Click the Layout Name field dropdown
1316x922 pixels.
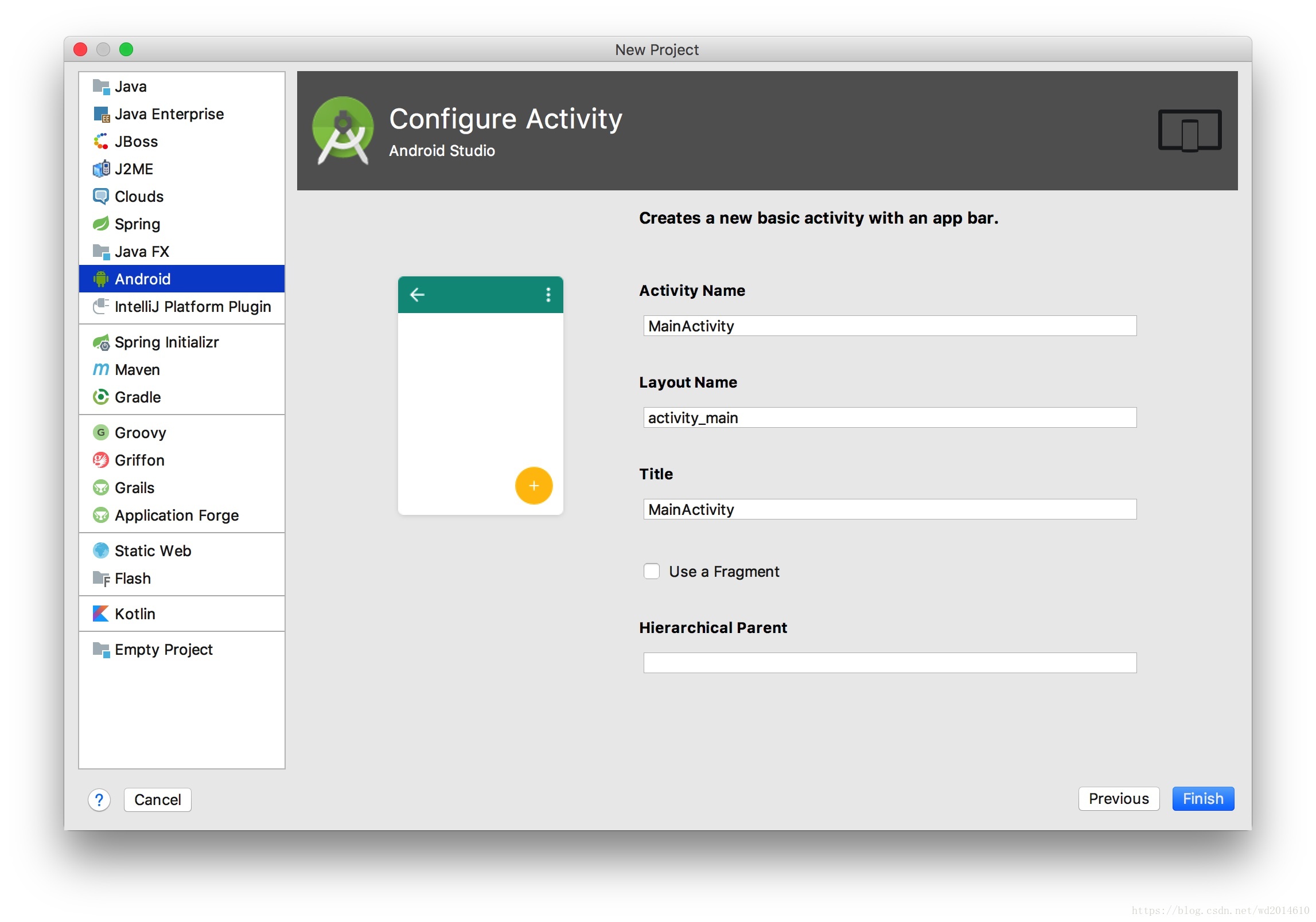click(890, 418)
